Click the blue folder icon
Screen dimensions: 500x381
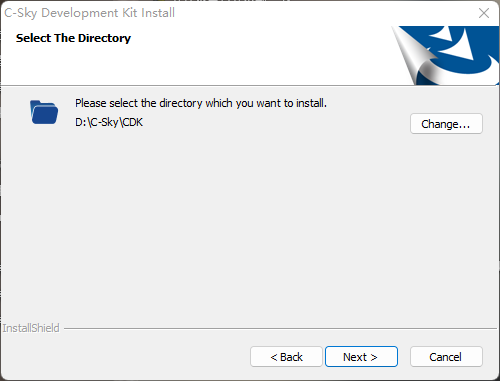click(44, 112)
